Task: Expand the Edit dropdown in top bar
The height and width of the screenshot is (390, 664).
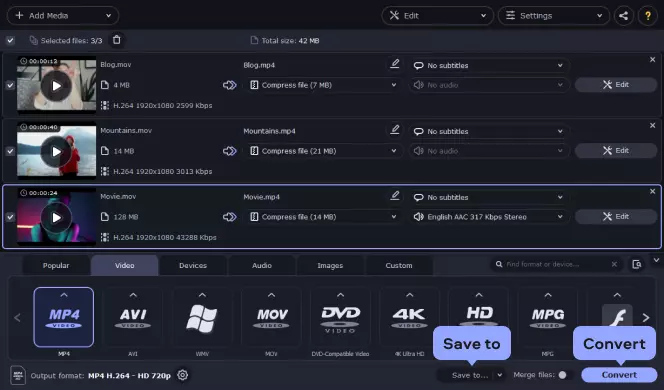Action: click(437, 16)
